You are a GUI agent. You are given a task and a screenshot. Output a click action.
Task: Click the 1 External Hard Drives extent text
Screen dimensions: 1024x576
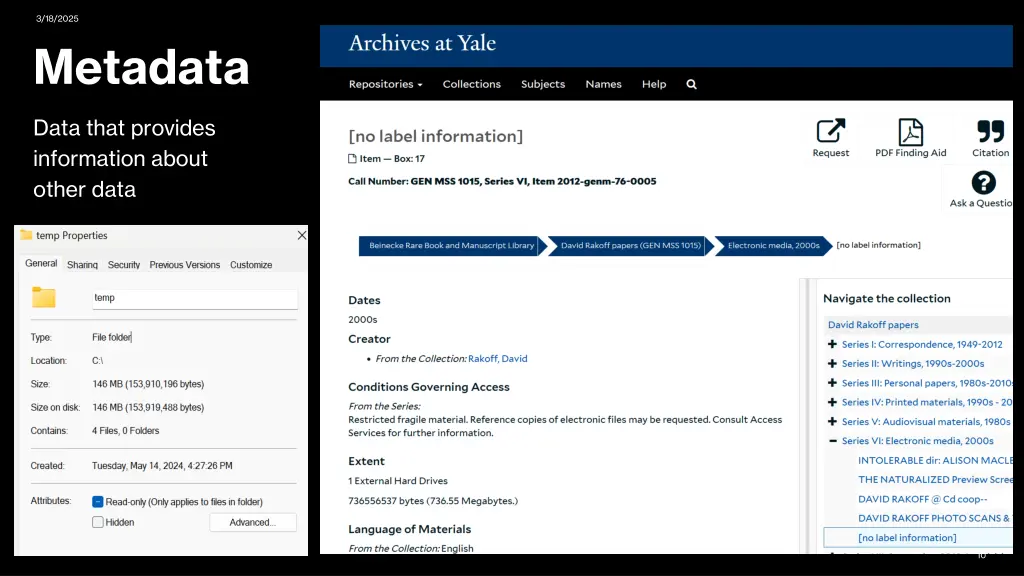398,481
